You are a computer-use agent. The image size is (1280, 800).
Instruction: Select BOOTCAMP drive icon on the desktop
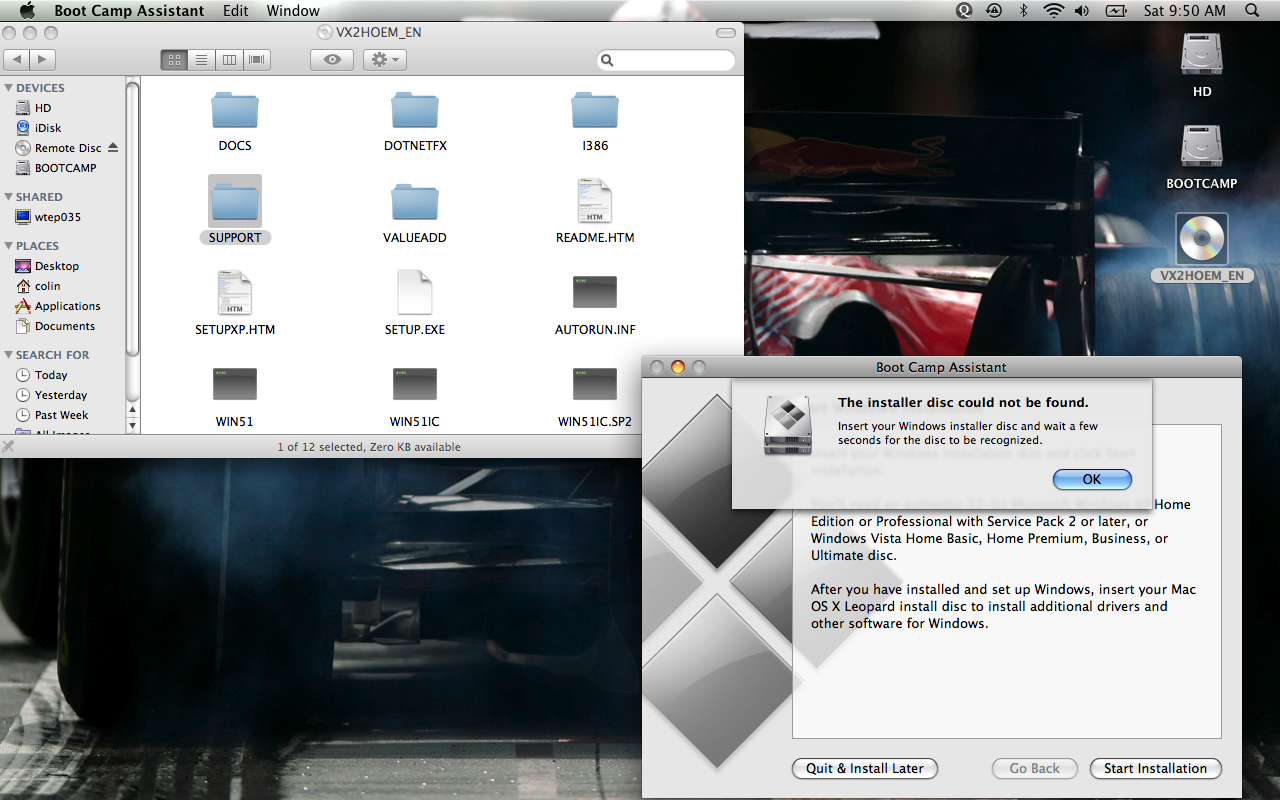coord(1202,147)
